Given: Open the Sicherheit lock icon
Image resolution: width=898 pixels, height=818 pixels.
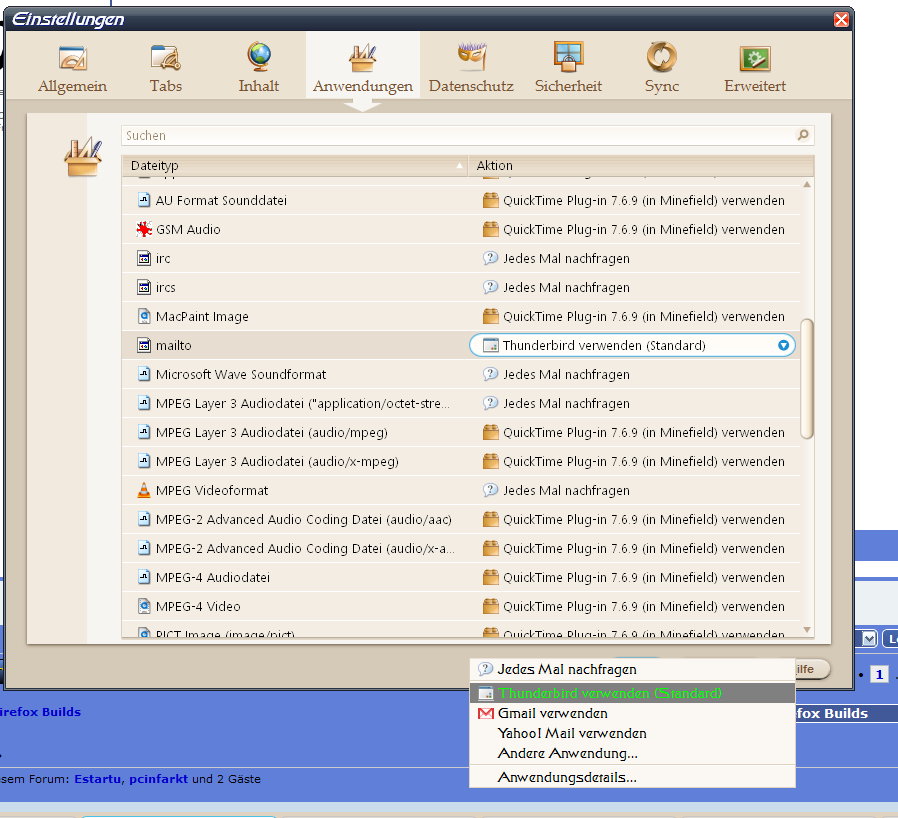Looking at the screenshot, I should (x=568, y=57).
